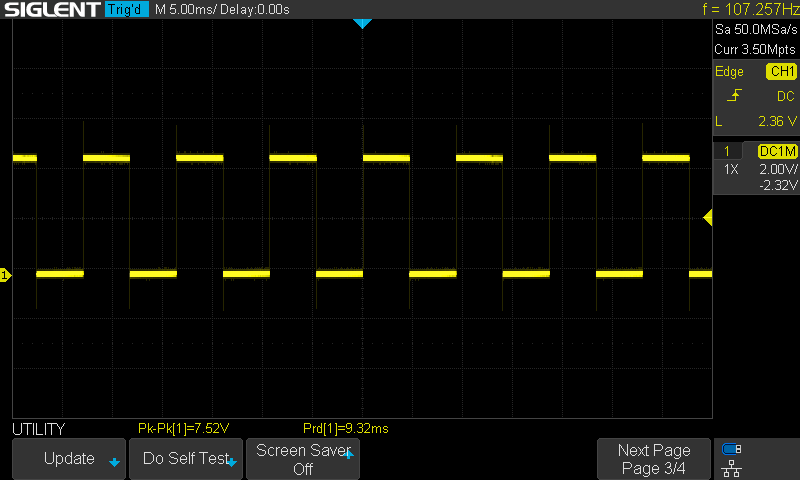Click the SIGLENT logo

click(x=51, y=9)
